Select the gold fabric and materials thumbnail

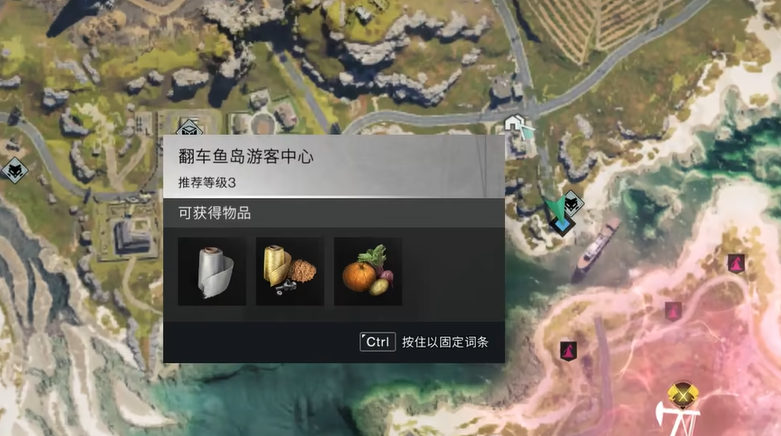coord(290,271)
